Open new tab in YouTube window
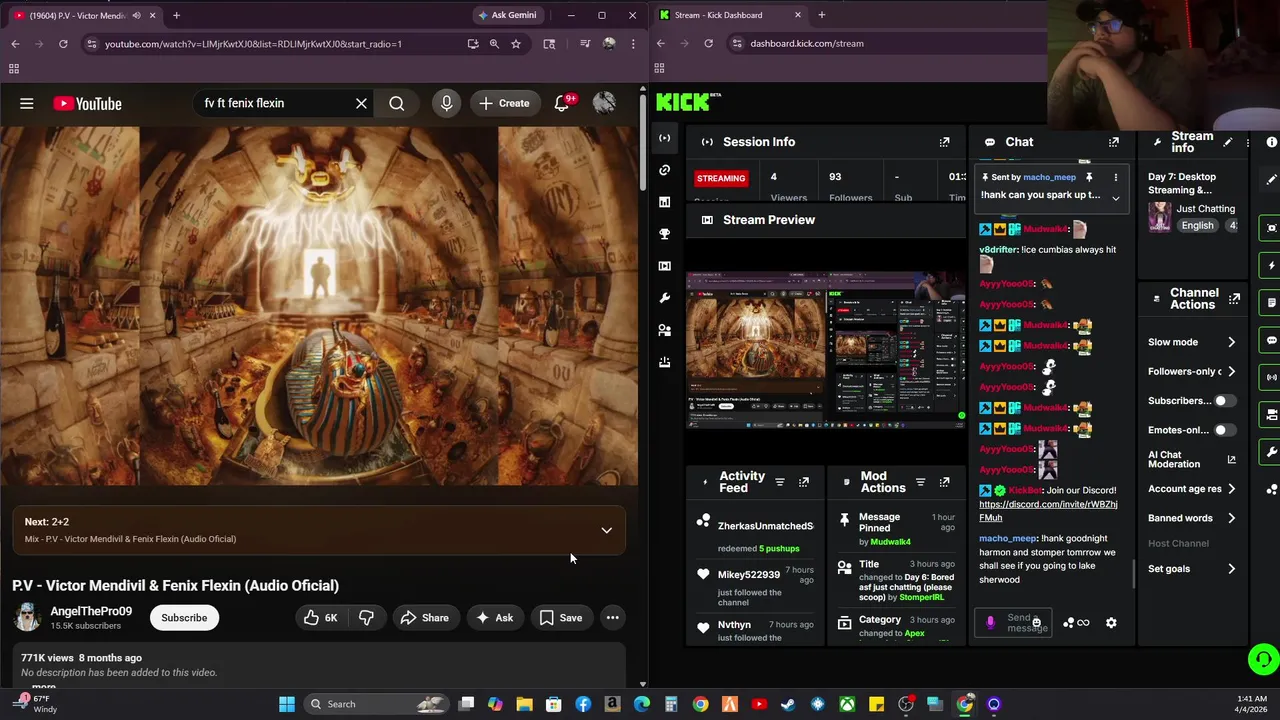The width and height of the screenshot is (1280, 720). [x=176, y=15]
